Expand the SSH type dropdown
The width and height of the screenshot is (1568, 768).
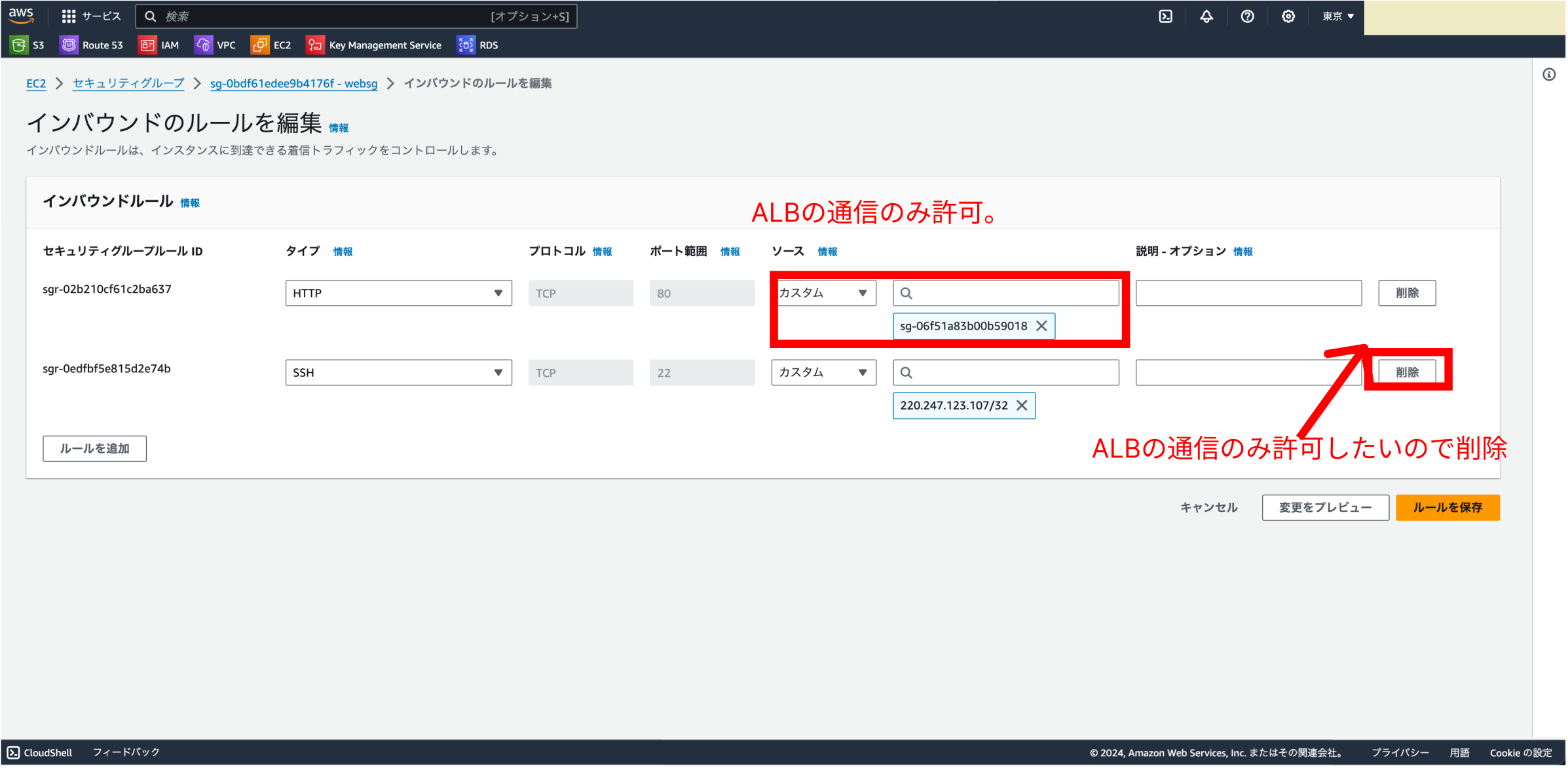pyautogui.click(x=398, y=373)
